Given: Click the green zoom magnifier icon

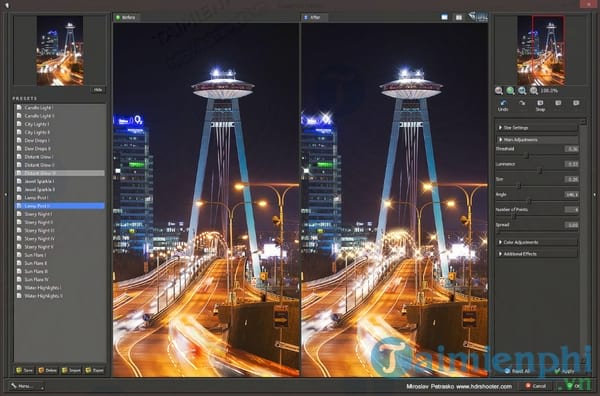Looking at the screenshot, I should pyautogui.click(x=510, y=91).
